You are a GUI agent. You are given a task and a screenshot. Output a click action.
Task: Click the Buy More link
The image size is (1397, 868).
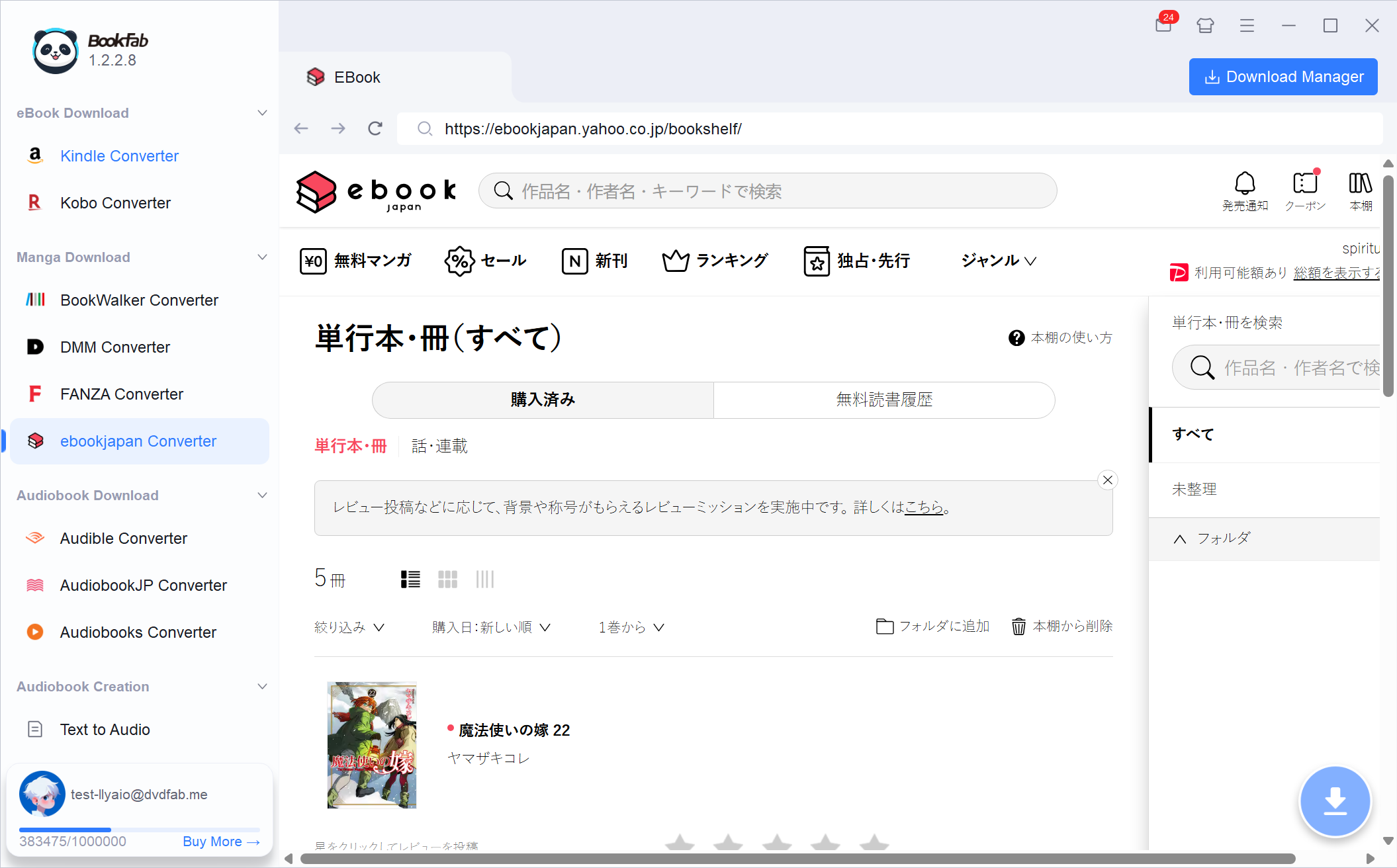(221, 841)
